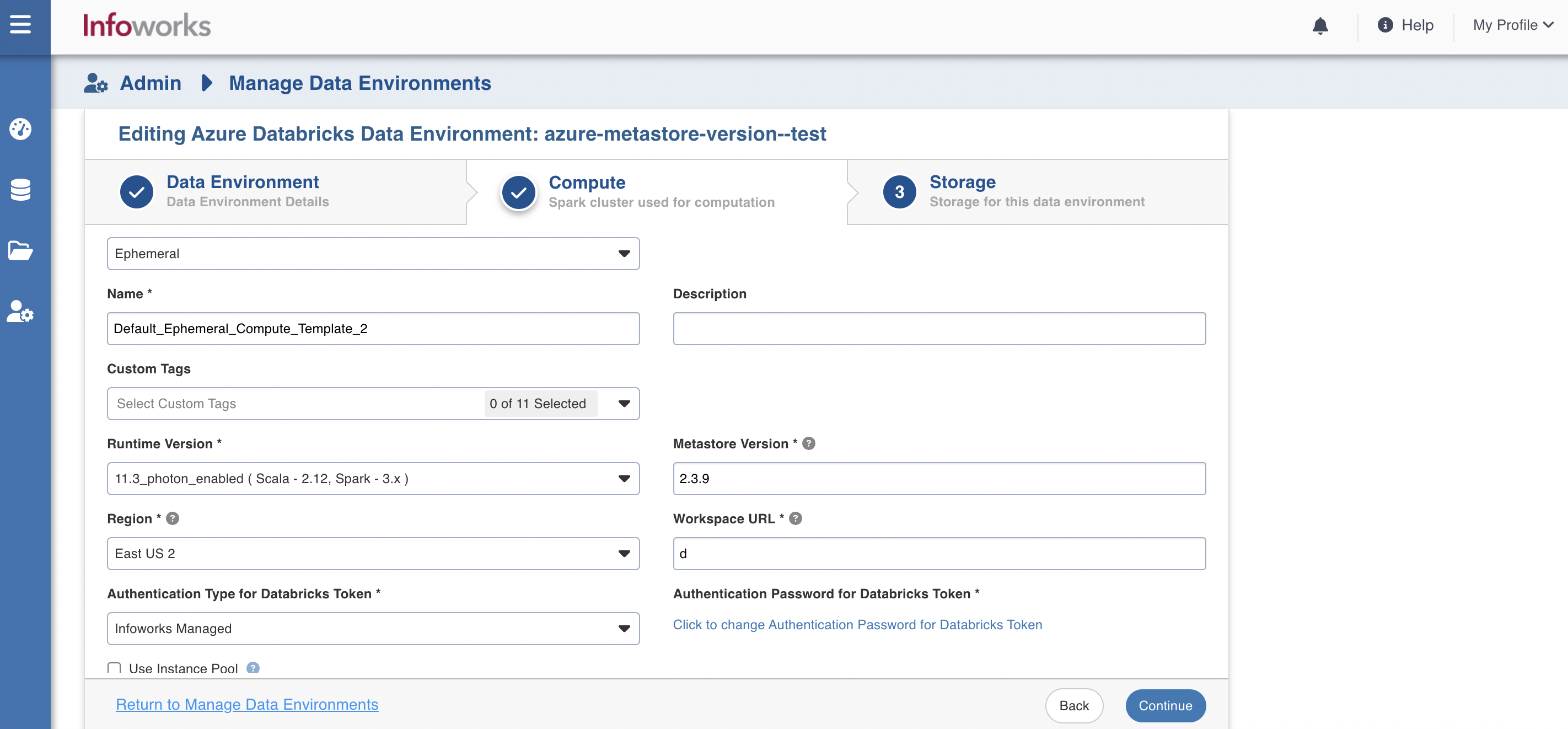This screenshot has width=1568, height=729.
Task: Click the Workspace URL help icon
Action: click(x=795, y=518)
